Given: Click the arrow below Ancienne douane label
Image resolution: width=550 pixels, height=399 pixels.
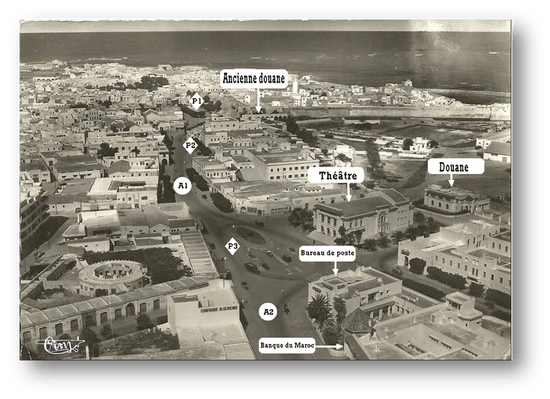Looking at the screenshot, I should pos(258,100).
